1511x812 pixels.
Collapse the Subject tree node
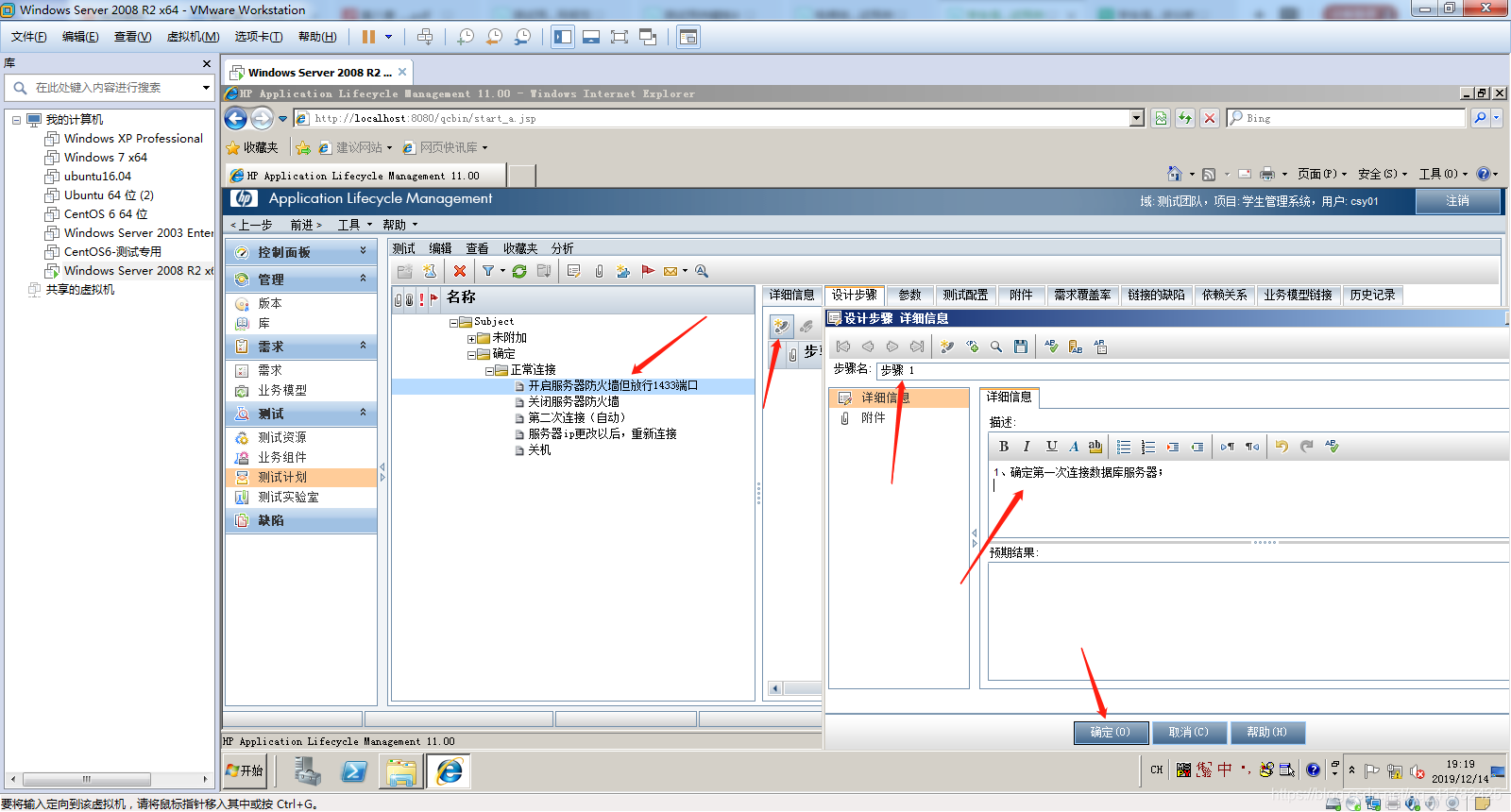[x=454, y=322]
